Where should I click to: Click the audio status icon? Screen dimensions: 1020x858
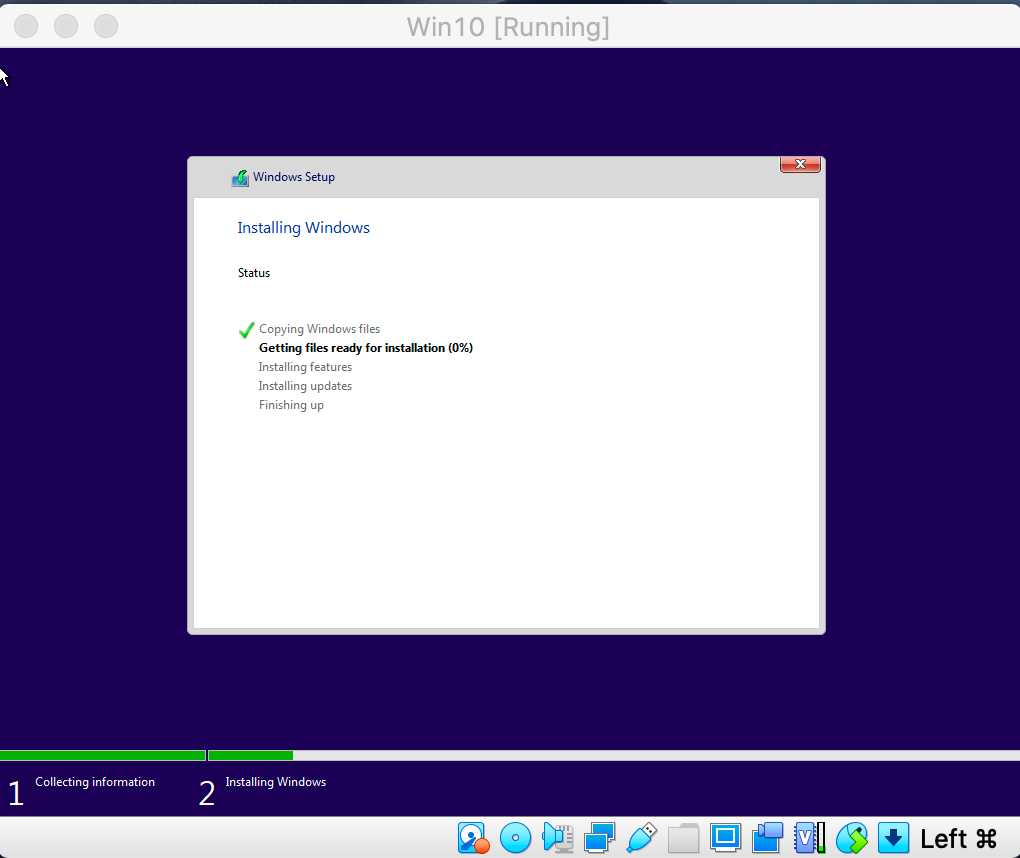pyautogui.click(x=557, y=838)
